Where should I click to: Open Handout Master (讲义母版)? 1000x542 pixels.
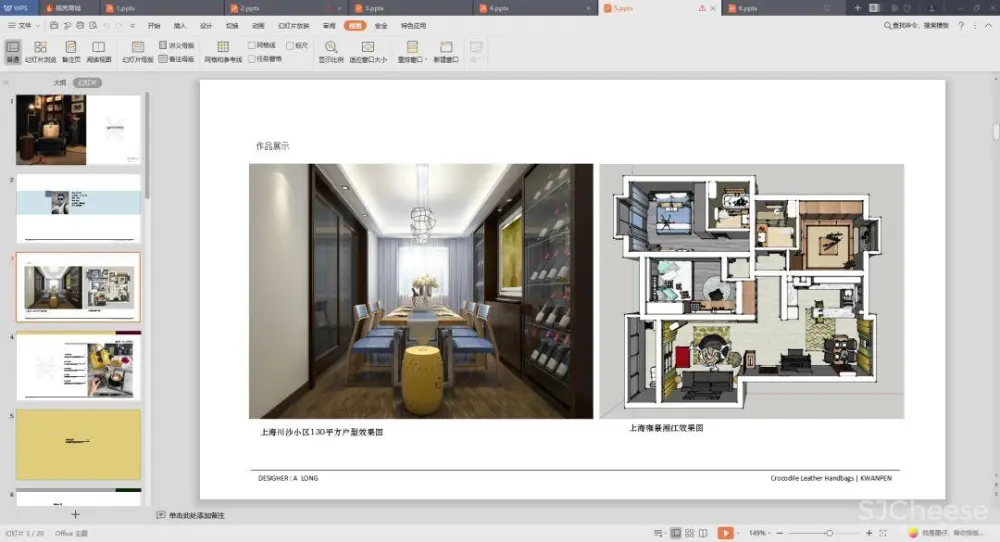pyautogui.click(x=177, y=45)
